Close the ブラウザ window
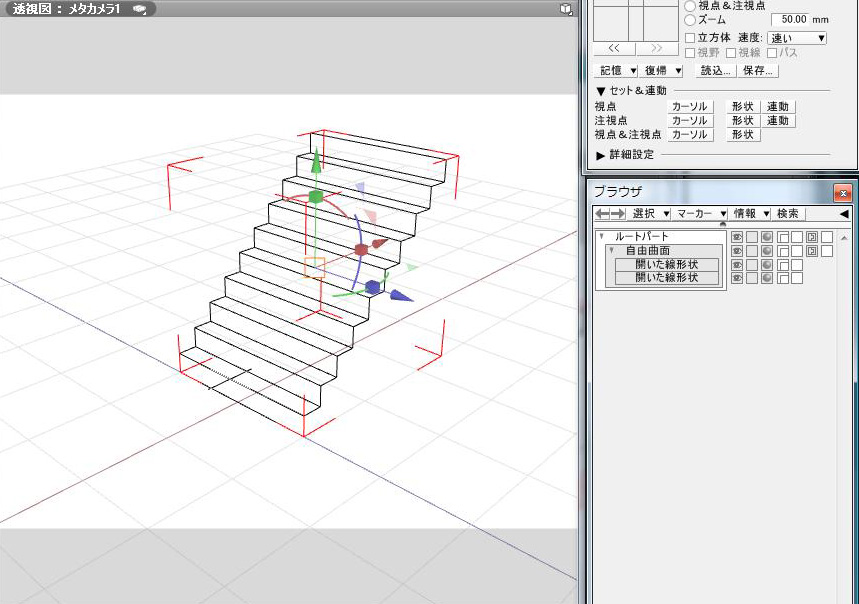 (x=843, y=193)
